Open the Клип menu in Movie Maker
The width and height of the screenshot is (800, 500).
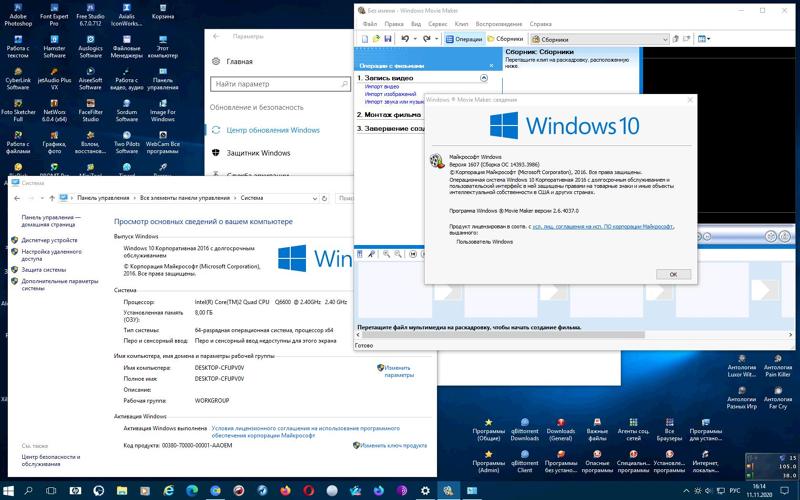pyautogui.click(x=461, y=24)
